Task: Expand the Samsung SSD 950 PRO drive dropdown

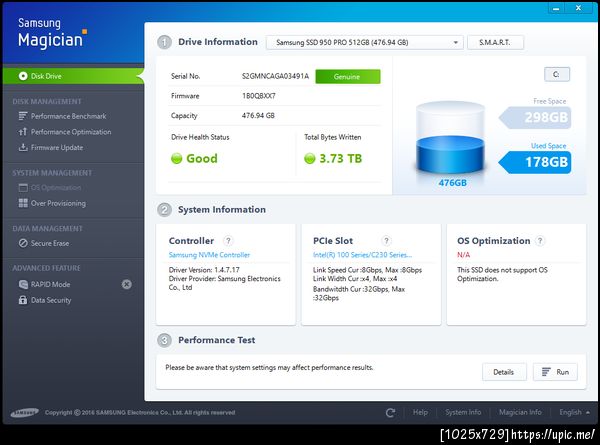Action: tap(365, 42)
